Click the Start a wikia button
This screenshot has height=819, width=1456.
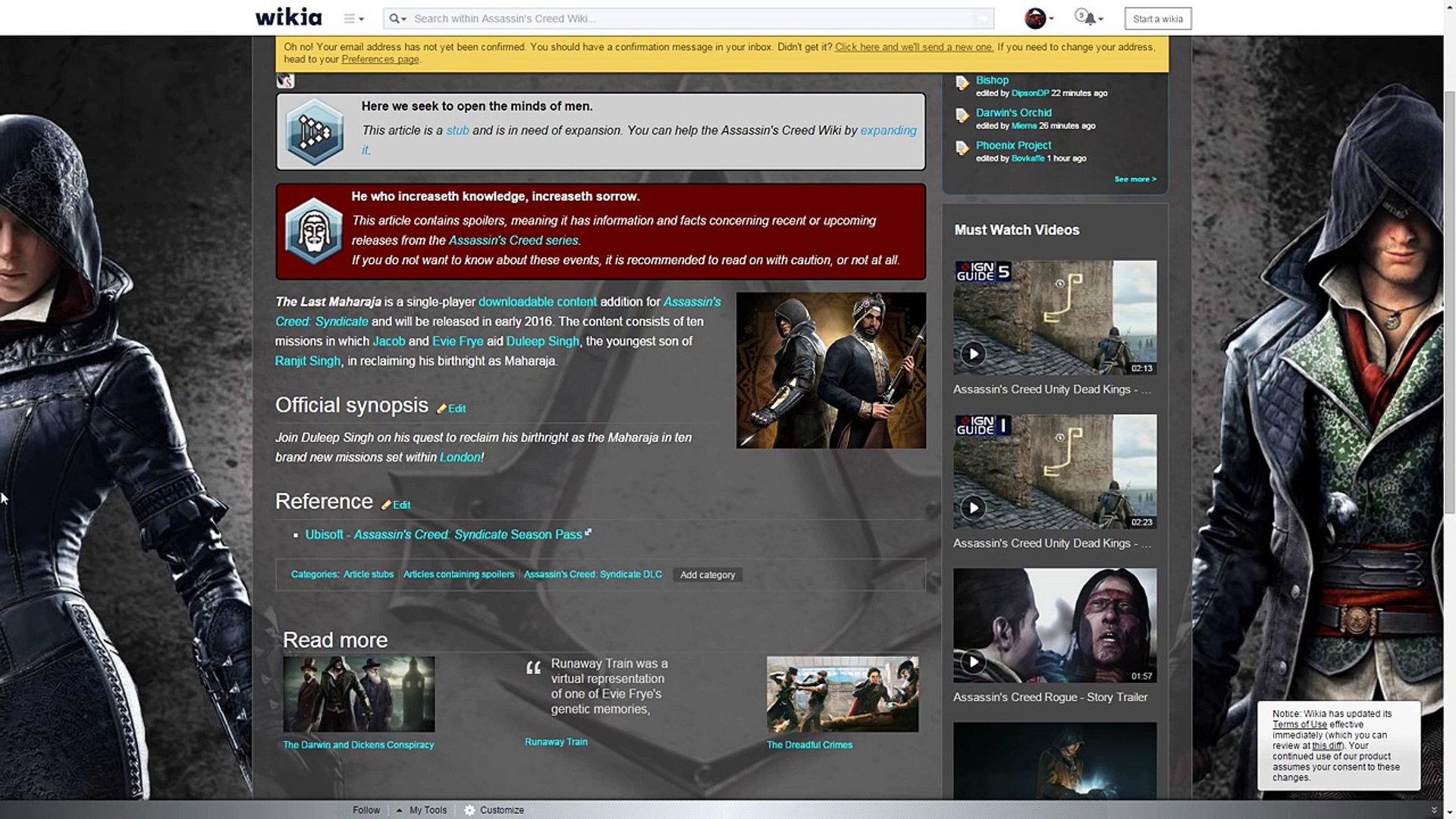click(x=1157, y=18)
